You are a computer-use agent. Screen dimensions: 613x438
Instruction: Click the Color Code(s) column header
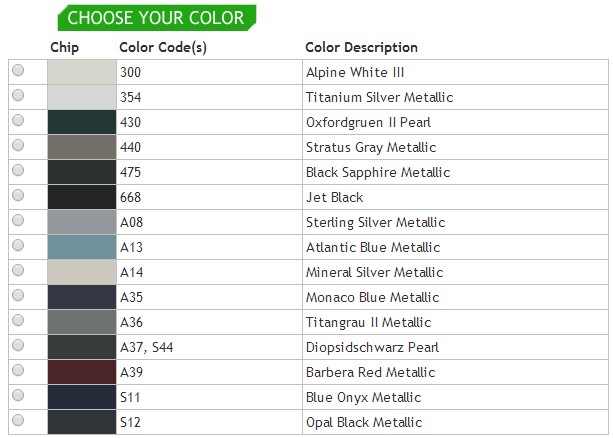[163, 47]
